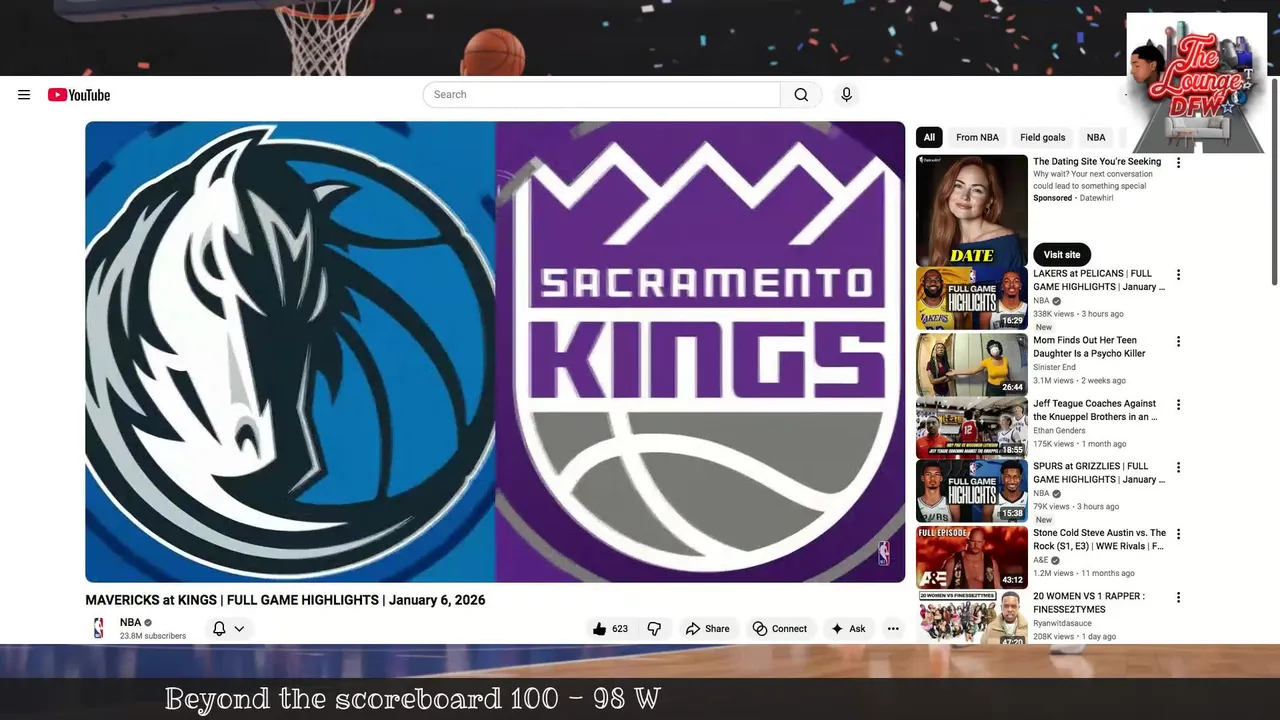Click The Lounge DFW overlay logo
This screenshot has width=1280, height=720.
tap(1196, 82)
